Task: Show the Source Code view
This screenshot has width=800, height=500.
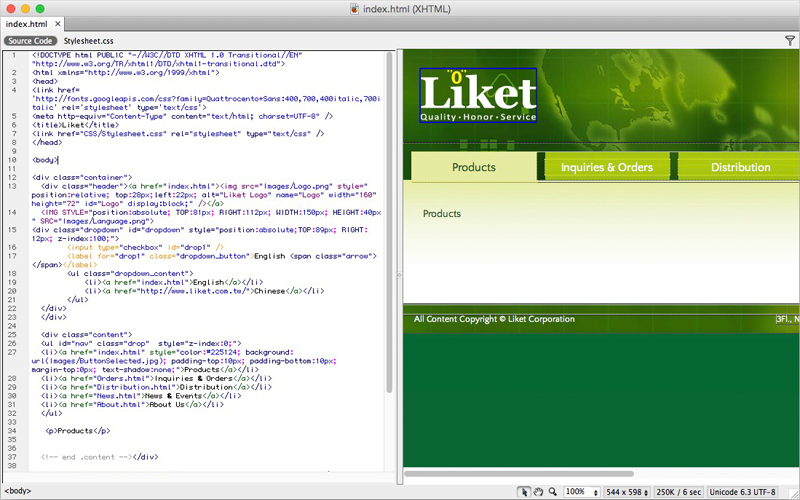Action: pyautogui.click(x=30, y=41)
